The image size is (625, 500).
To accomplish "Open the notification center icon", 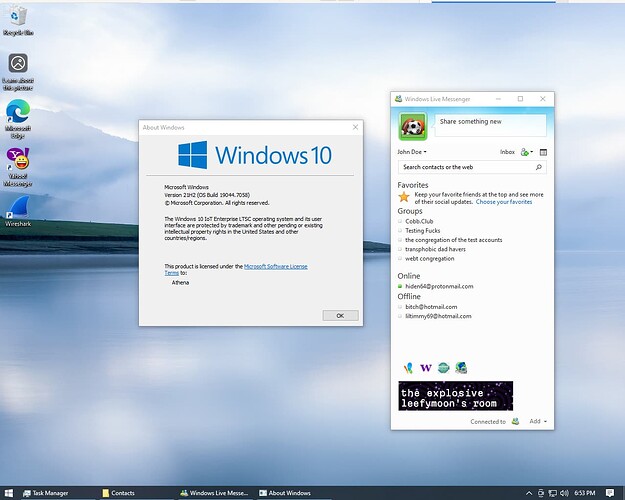I will (609, 493).
